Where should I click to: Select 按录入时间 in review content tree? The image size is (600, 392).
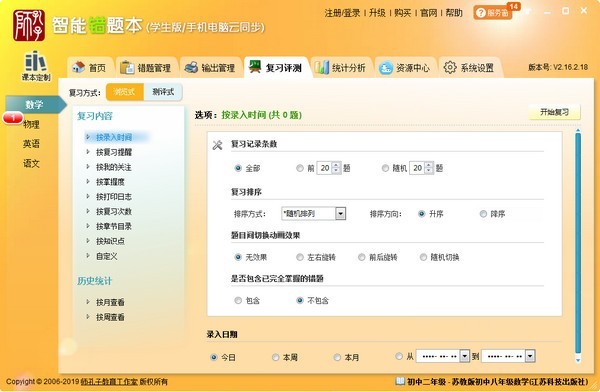114,137
